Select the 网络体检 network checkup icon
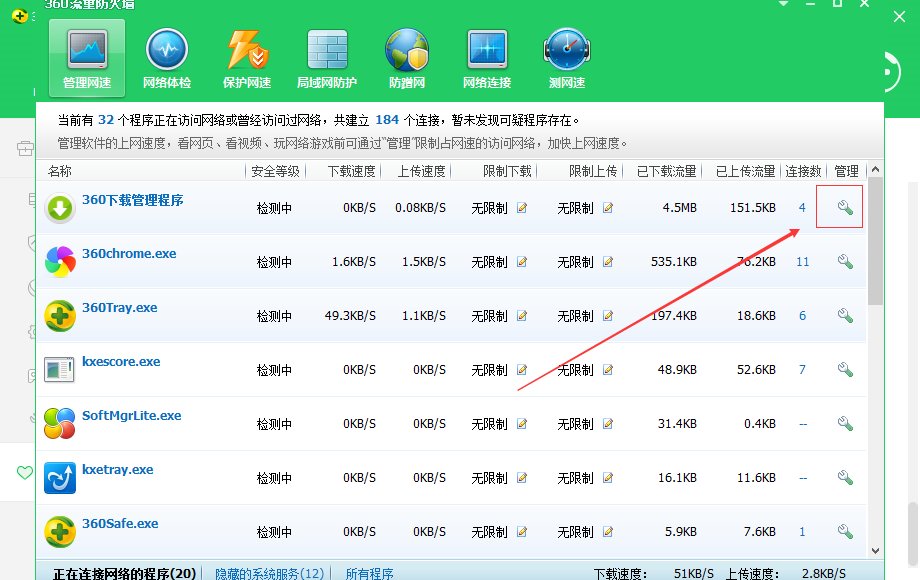 (x=166, y=55)
